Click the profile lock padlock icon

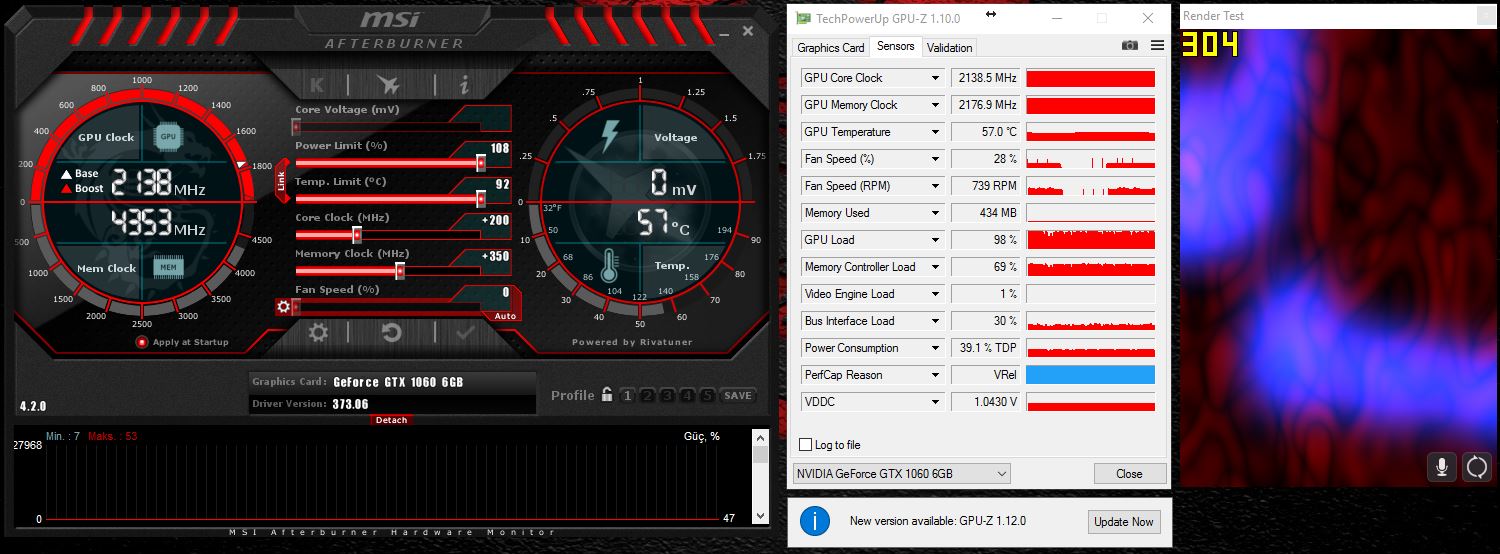(x=606, y=395)
